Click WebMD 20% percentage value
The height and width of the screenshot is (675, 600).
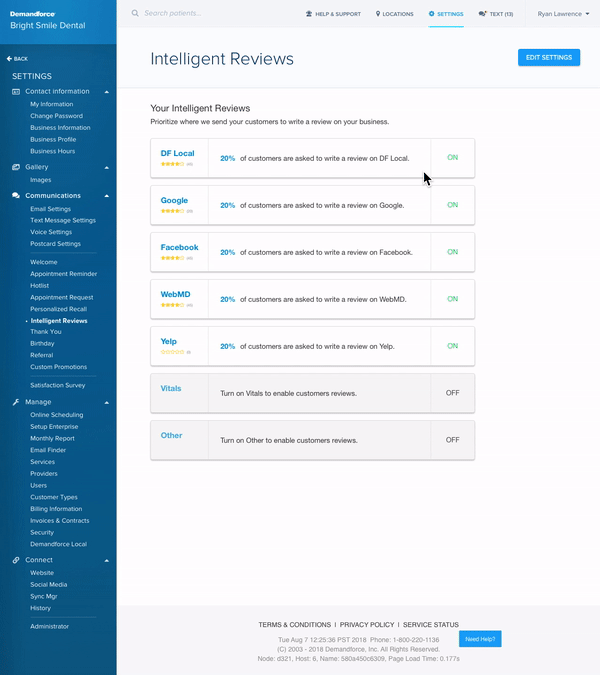pos(228,299)
